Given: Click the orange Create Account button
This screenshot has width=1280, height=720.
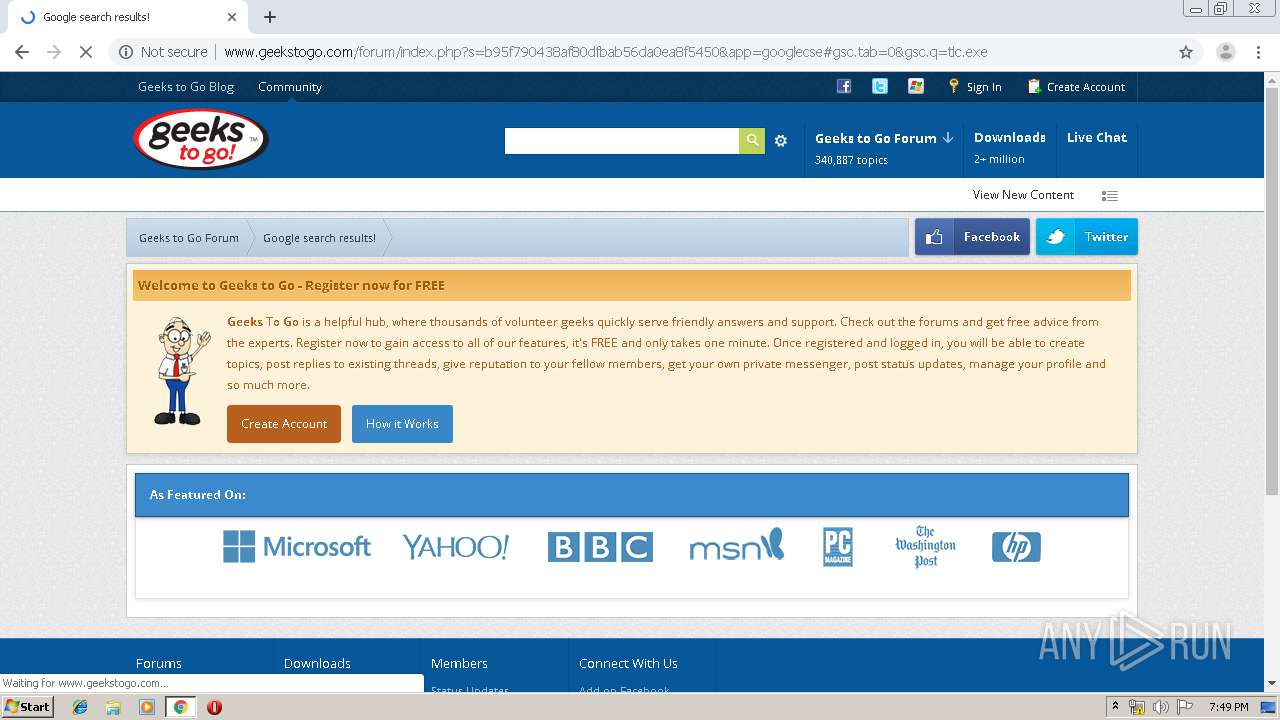Looking at the screenshot, I should pos(284,424).
